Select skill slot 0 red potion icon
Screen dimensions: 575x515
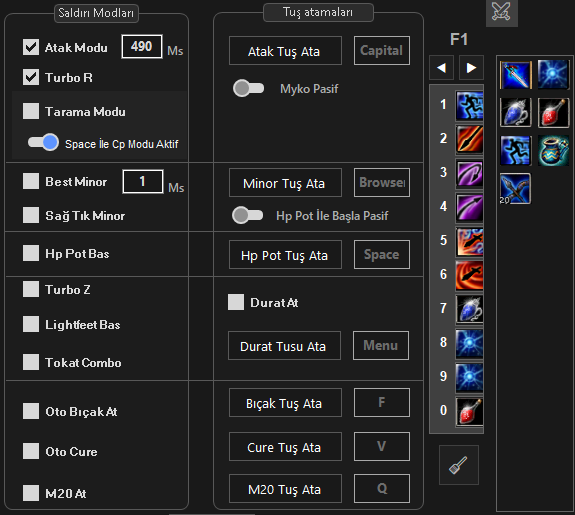(x=469, y=411)
